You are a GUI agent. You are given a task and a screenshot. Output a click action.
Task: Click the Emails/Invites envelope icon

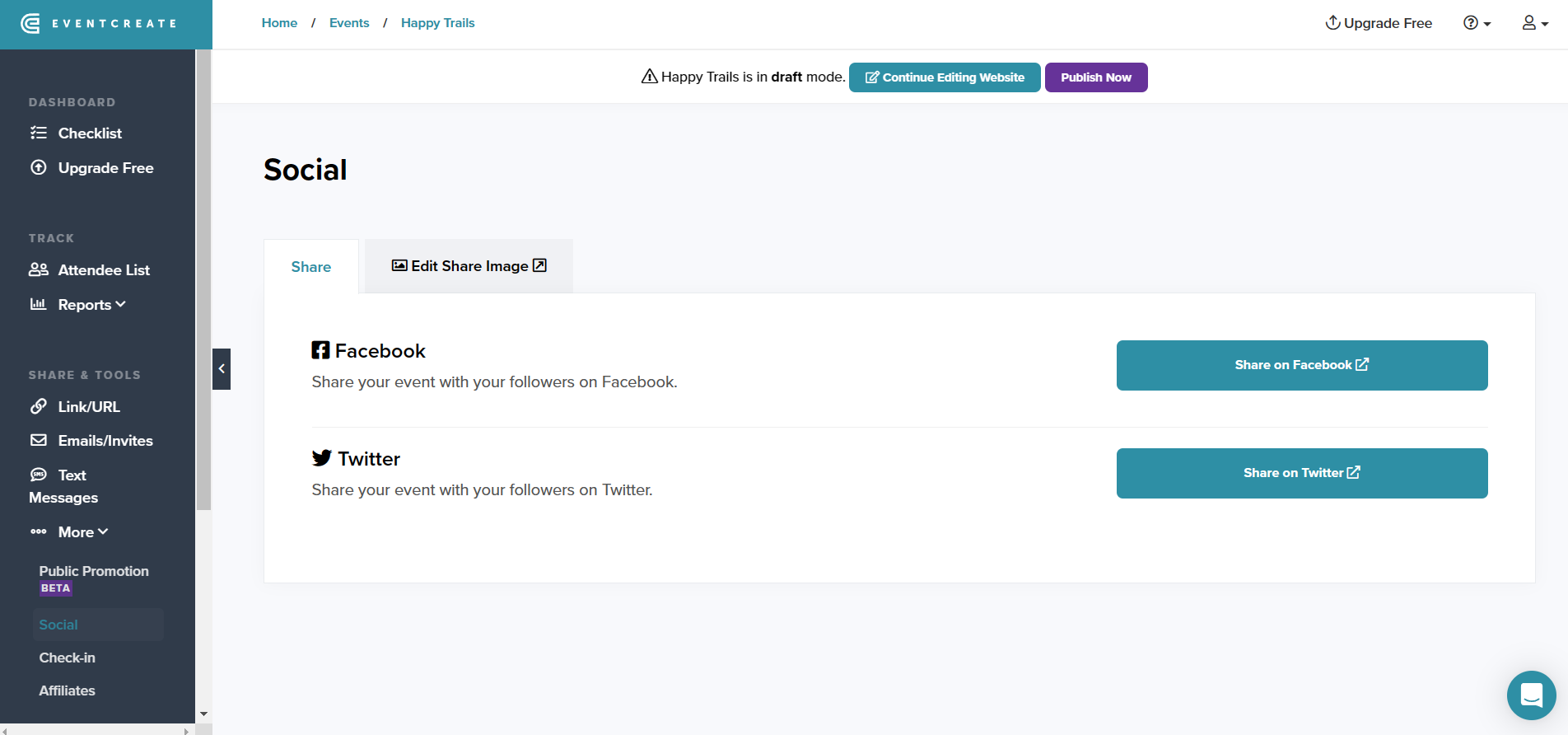coord(39,440)
